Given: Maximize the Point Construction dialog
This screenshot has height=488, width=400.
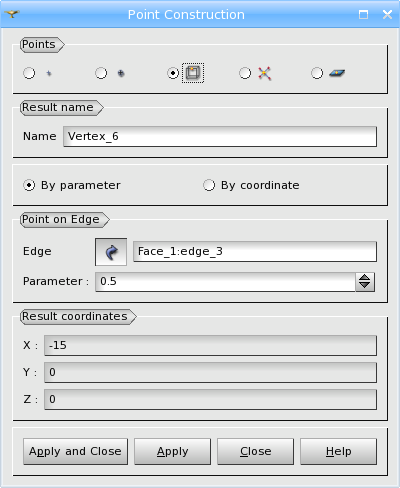Looking at the screenshot, I should click(363, 14).
